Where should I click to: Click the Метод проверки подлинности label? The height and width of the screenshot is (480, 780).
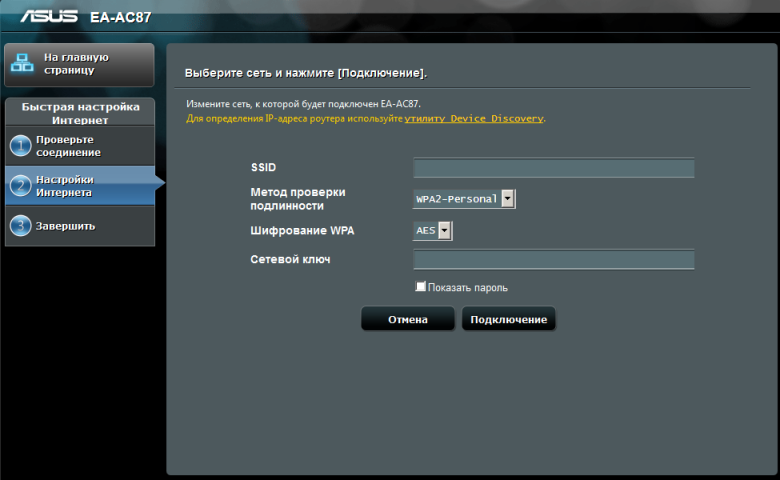[297, 199]
